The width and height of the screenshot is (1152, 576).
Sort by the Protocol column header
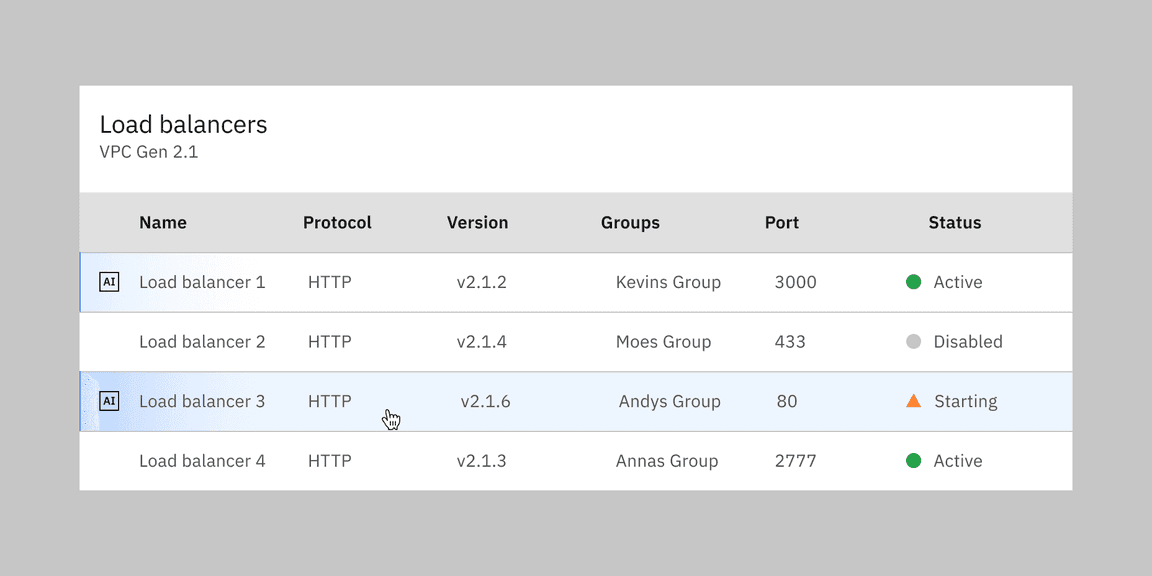(x=337, y=223)
